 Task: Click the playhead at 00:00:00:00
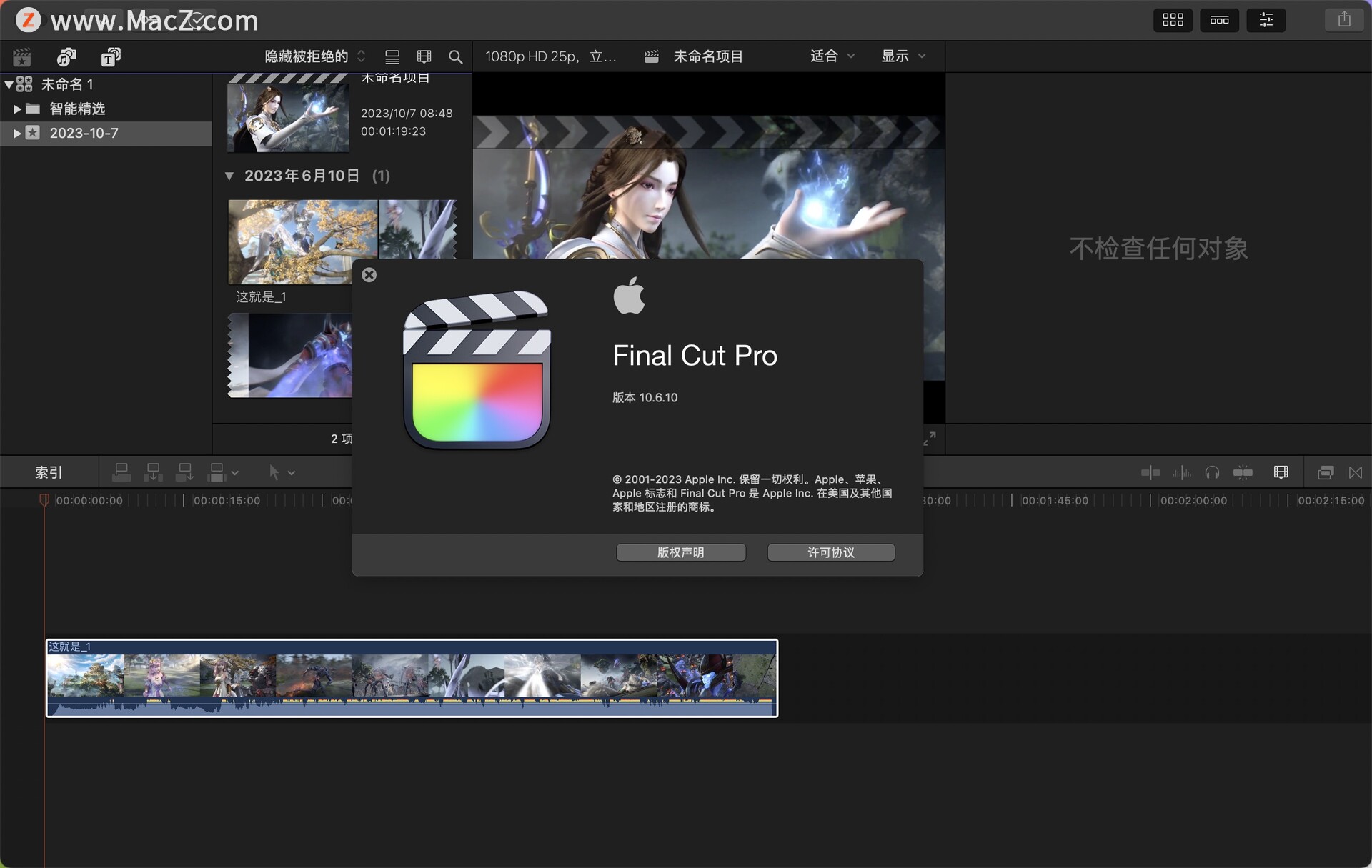coord(44,500)
